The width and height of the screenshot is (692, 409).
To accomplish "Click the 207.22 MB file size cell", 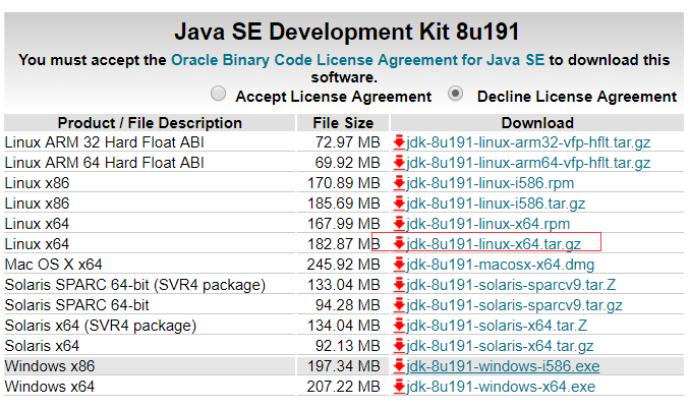I will coord(344,386).
